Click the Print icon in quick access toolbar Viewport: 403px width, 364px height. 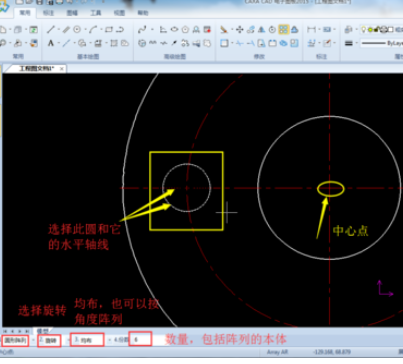click(x=59, y=2)
